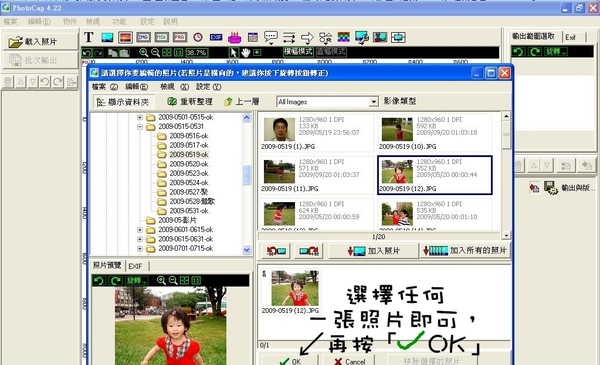Click the zoom-out magnifier on black toolbar

[x=155, y=52]
